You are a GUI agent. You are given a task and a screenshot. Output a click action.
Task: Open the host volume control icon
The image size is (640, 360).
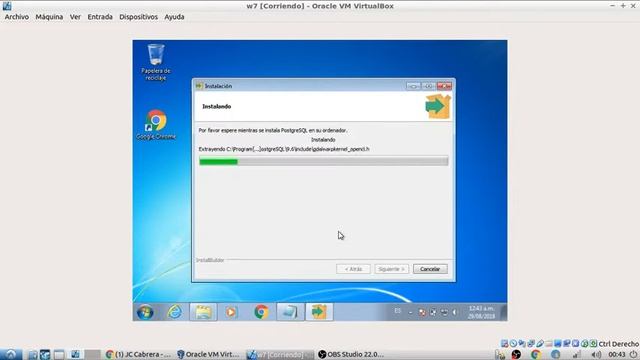point(596,354)
